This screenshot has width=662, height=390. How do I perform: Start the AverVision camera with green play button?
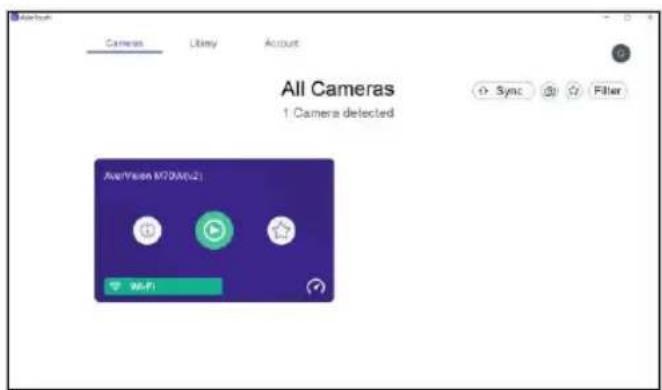[x=214, y=230]
